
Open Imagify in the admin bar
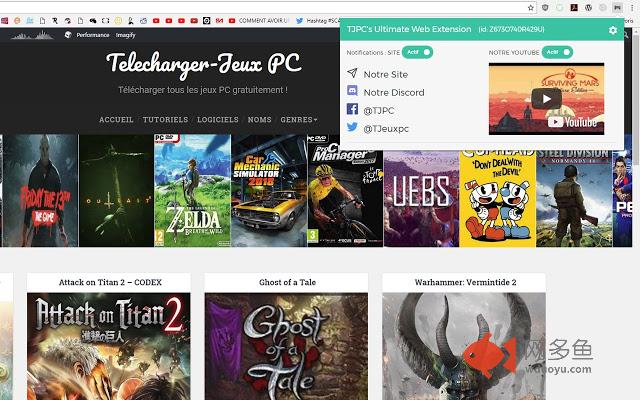(125, 35)
